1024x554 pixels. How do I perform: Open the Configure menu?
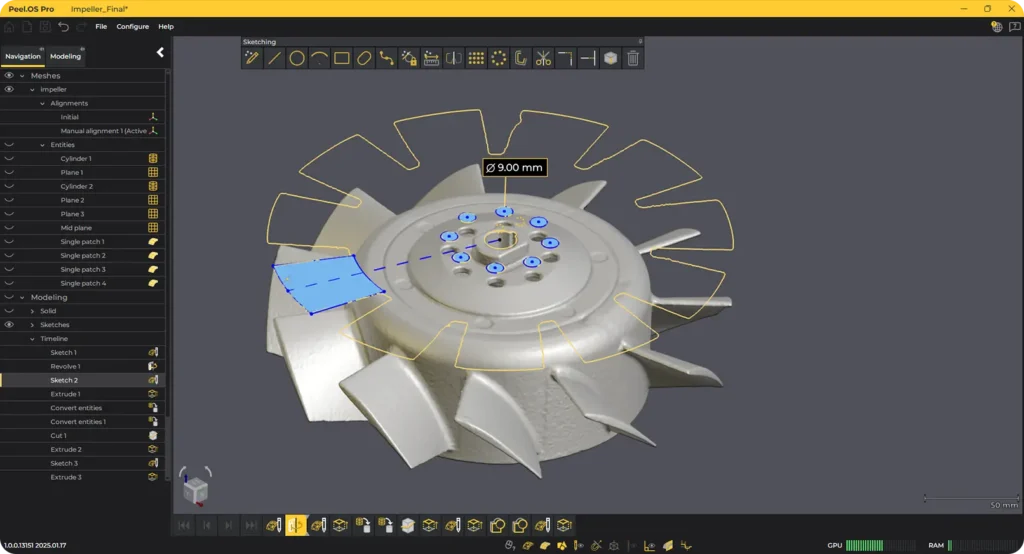pyautogui.click(x=132, y=26)
